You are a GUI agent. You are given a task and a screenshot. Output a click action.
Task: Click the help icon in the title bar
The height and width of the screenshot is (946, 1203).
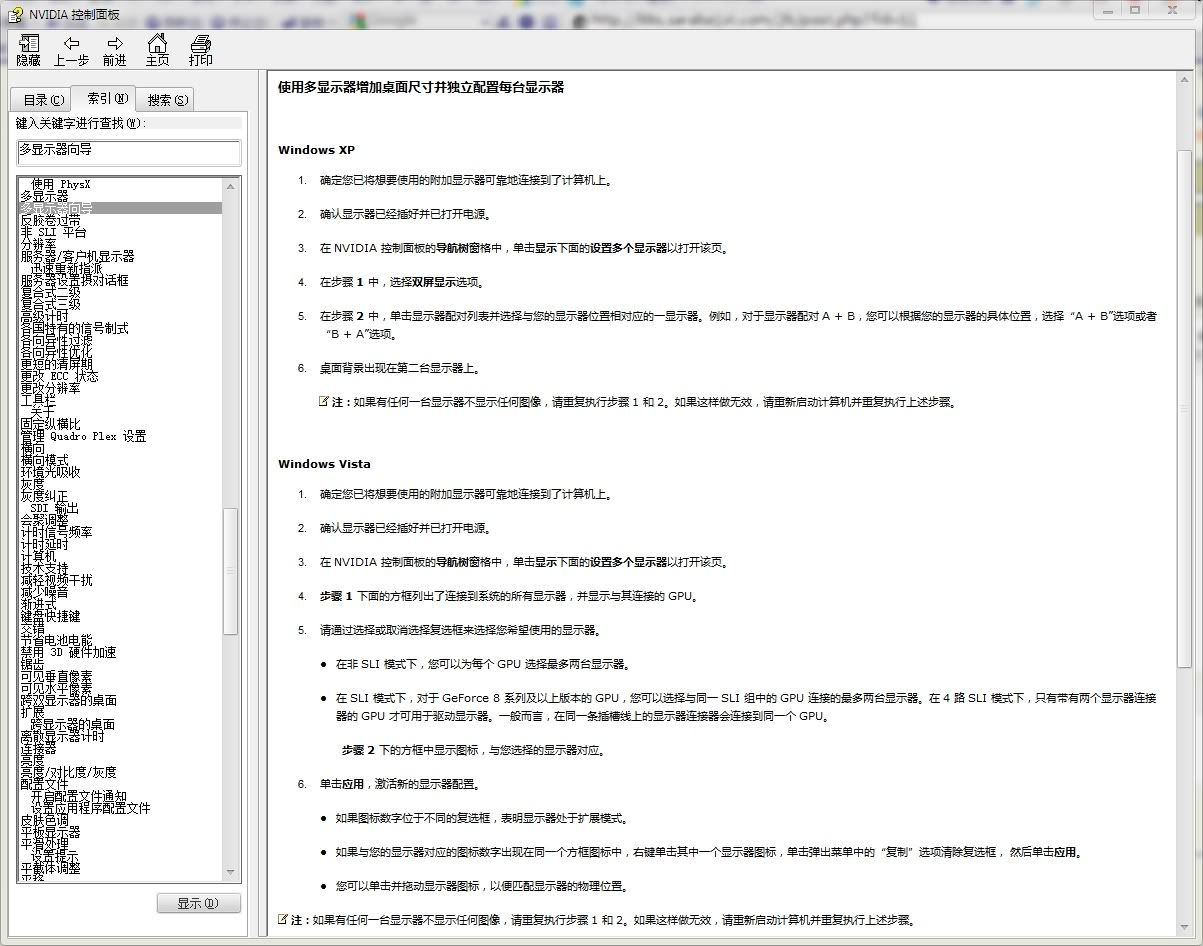(x=16, y=14)
